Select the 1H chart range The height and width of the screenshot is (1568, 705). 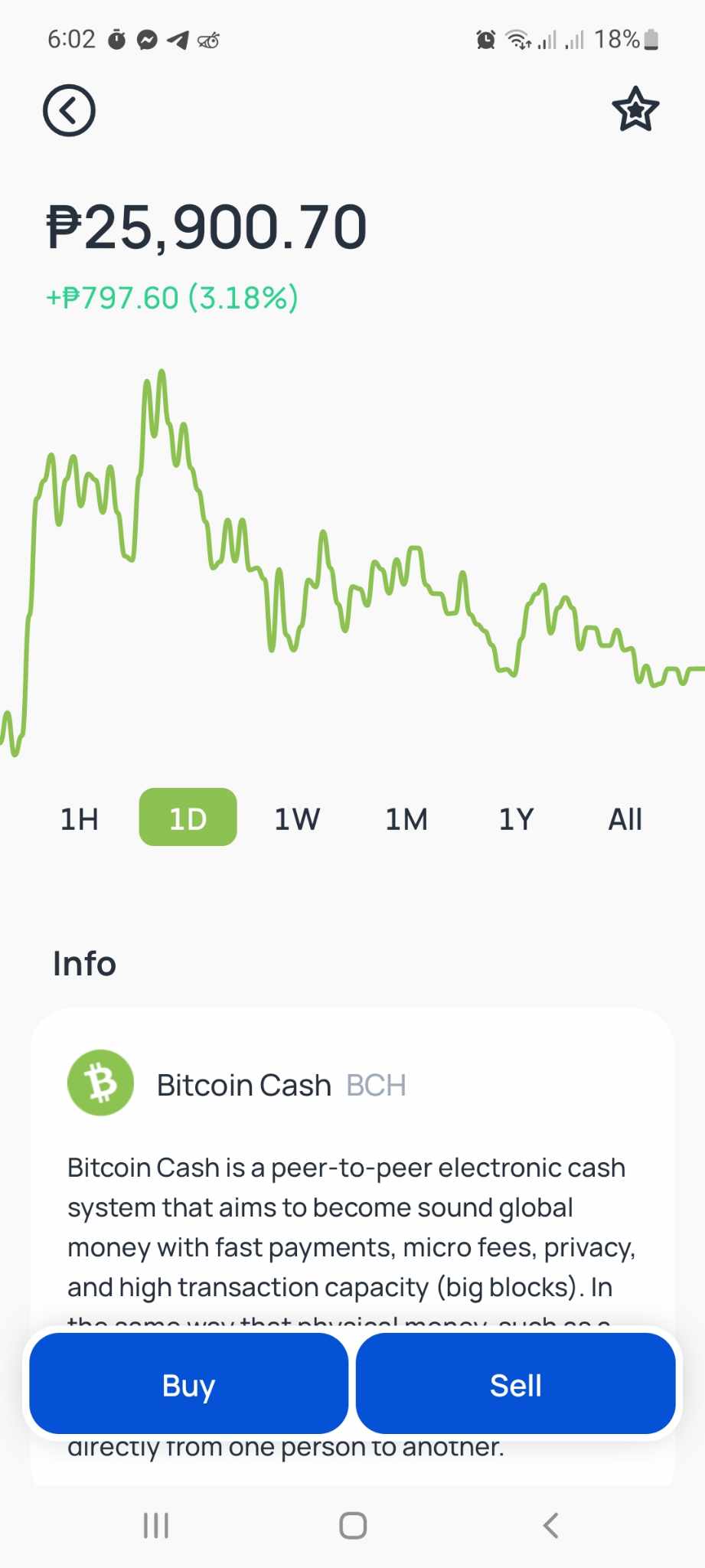click(x=80, y=818)
